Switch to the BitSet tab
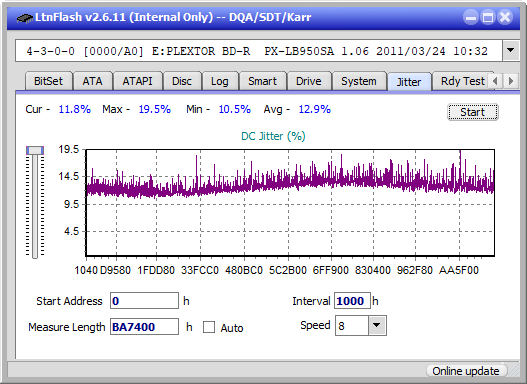 (48, 81)
